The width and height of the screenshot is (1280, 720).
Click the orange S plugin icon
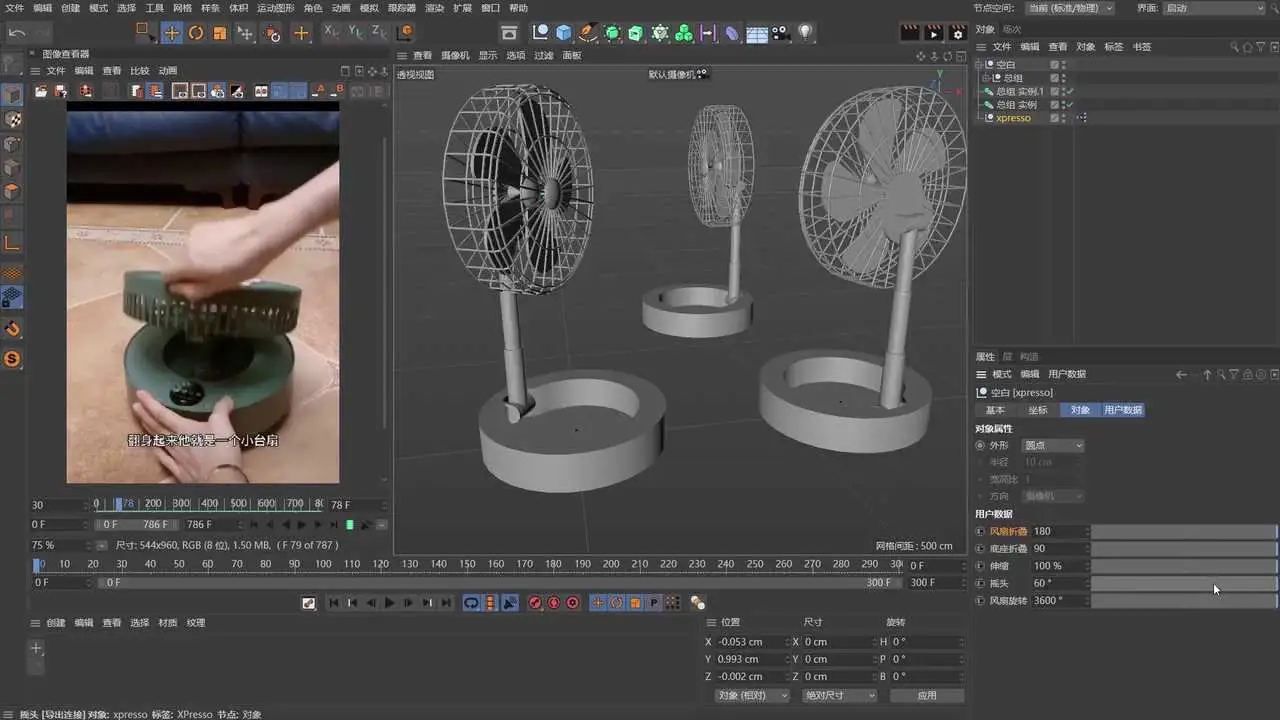pos(12,359)
